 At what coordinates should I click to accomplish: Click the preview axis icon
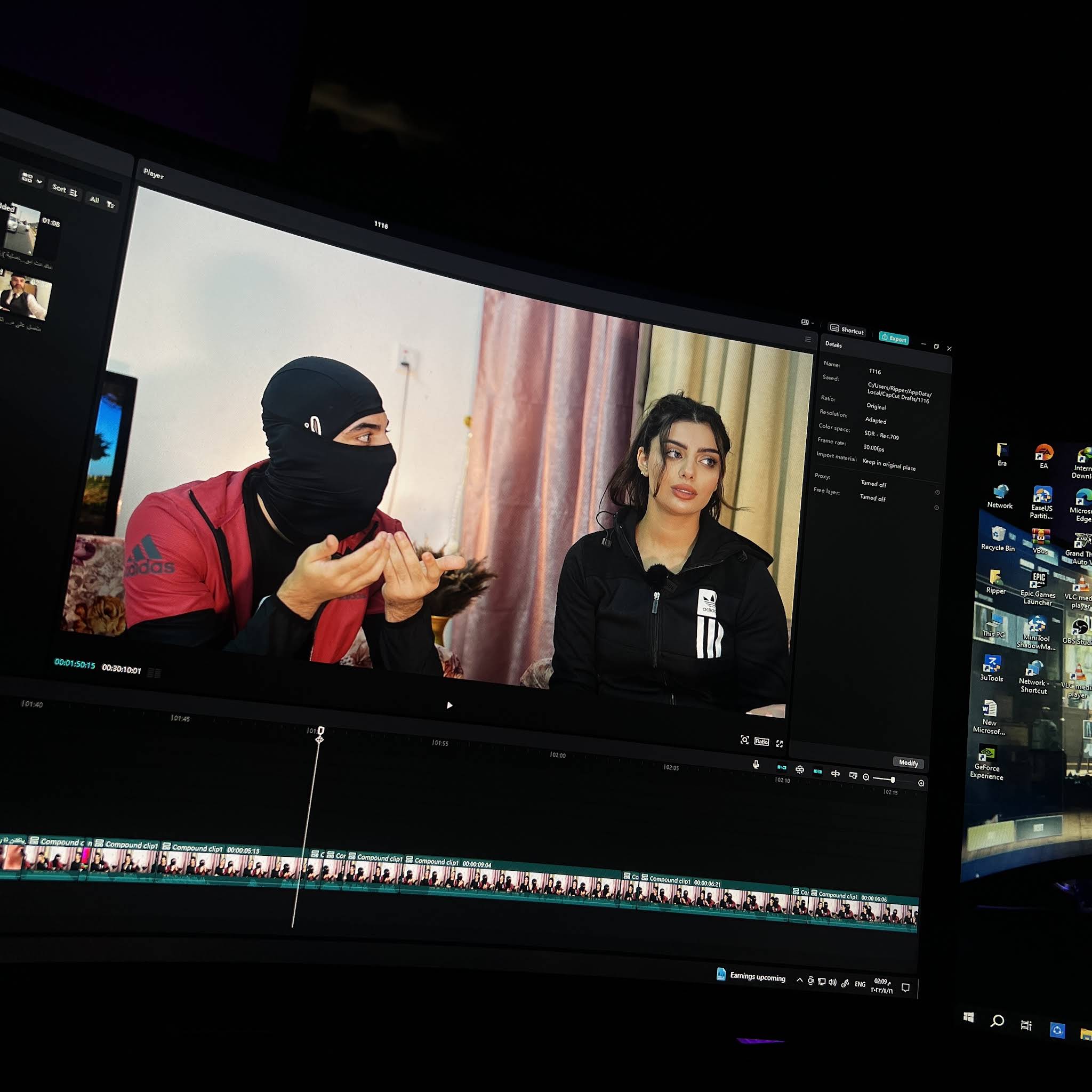[x=836, y=774]
